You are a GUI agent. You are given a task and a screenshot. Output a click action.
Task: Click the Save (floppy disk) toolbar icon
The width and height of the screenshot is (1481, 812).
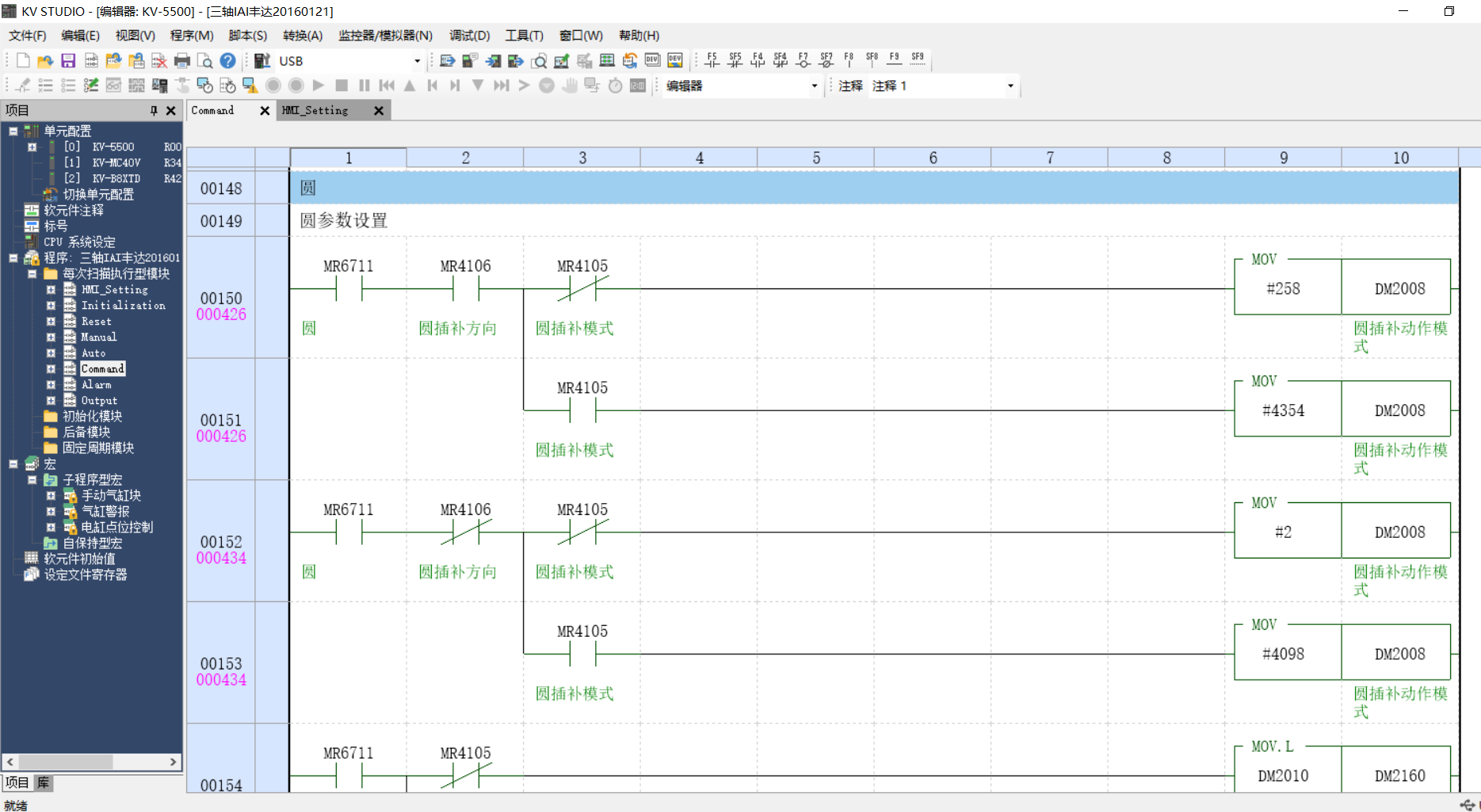click(x=68, y=61)
